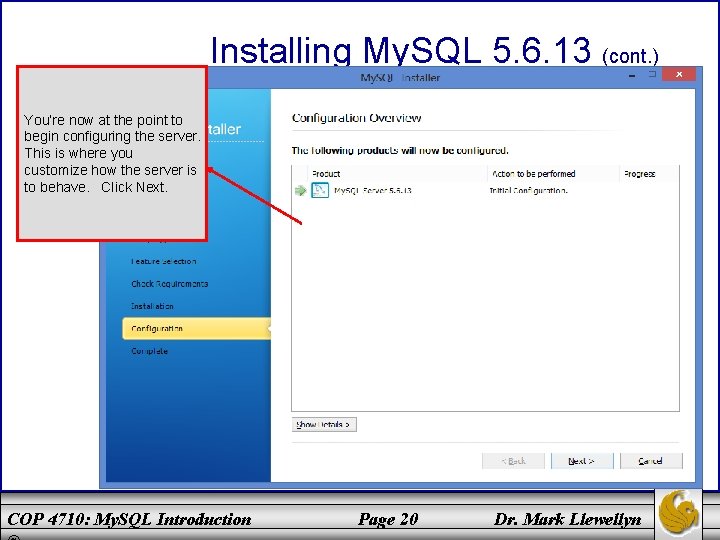
Task: Click COP 4710: MySQL Introduction footer text
Action: [129, 519]
